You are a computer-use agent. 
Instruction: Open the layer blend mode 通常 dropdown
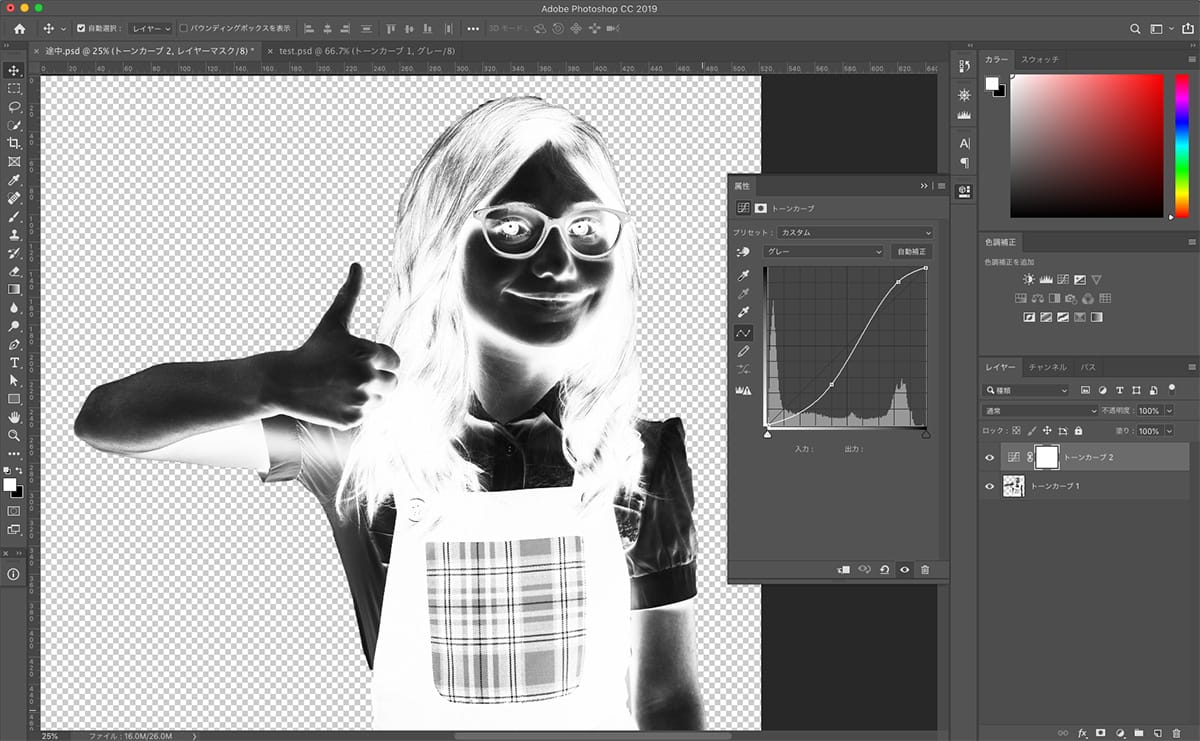[x=1039, y=411]
